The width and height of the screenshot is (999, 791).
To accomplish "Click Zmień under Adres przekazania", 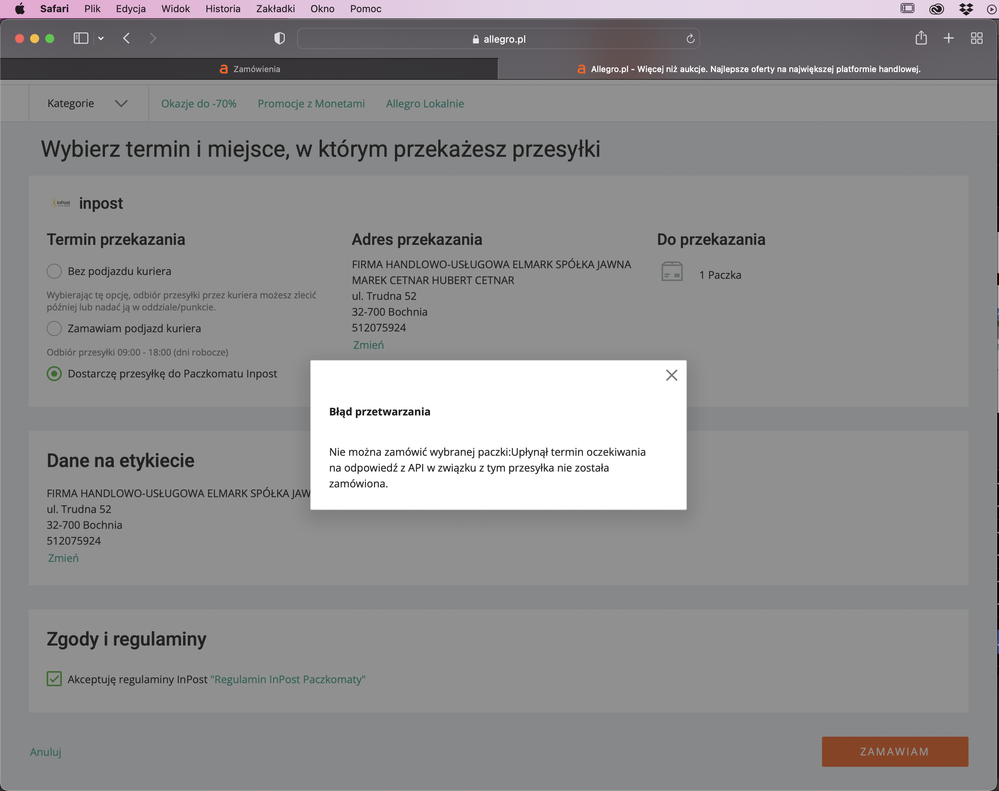I will click(x=368, y=345).
